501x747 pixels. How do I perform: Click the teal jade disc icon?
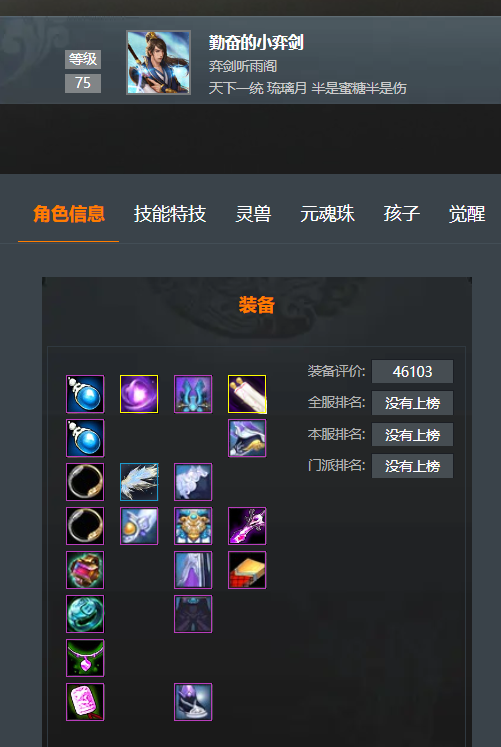coord(85,614)
